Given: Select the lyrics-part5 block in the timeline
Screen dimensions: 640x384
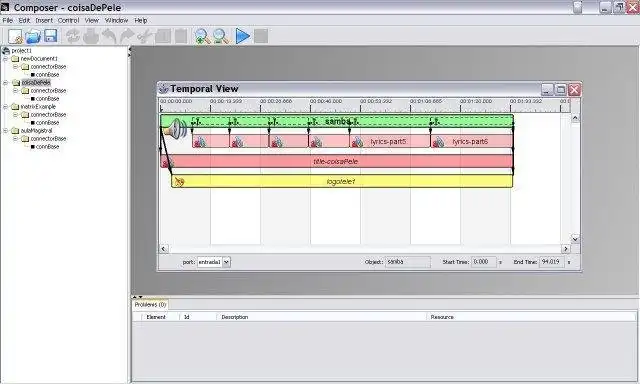Looking at the screenshot, I should 390,141.
